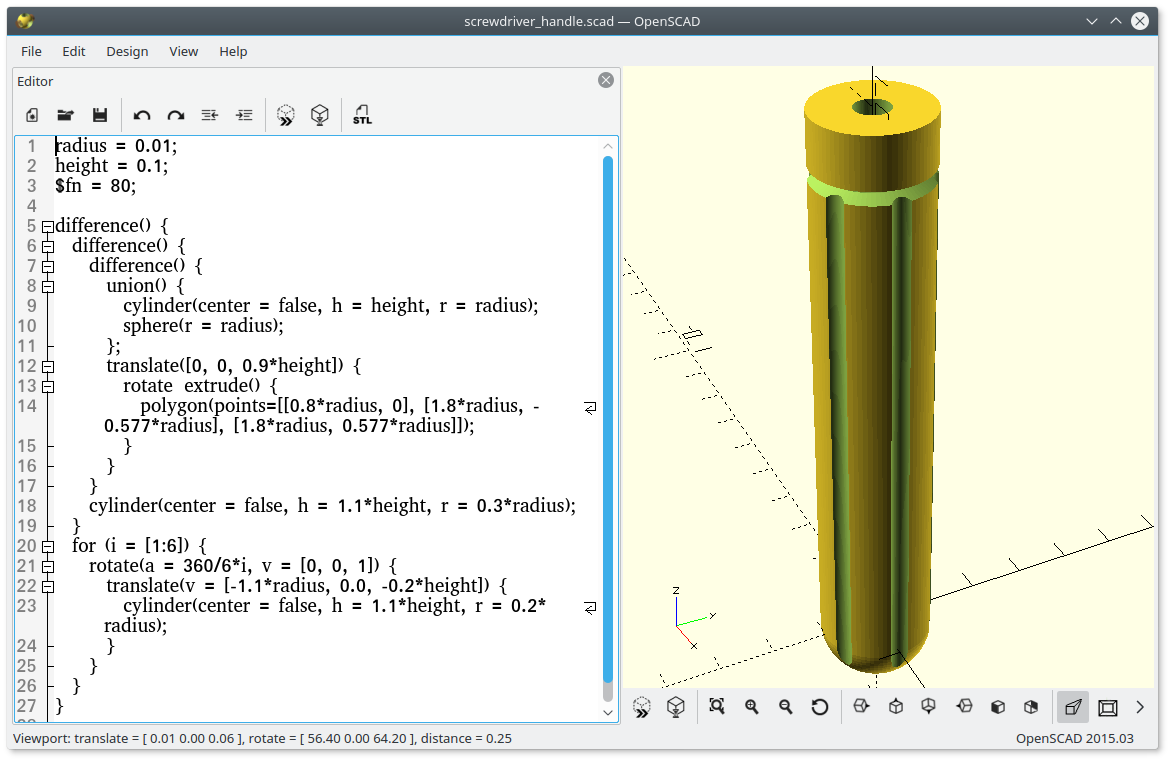Click the editor scrollbar down arrow
1171x762 pixels.
tap(608, 712)
